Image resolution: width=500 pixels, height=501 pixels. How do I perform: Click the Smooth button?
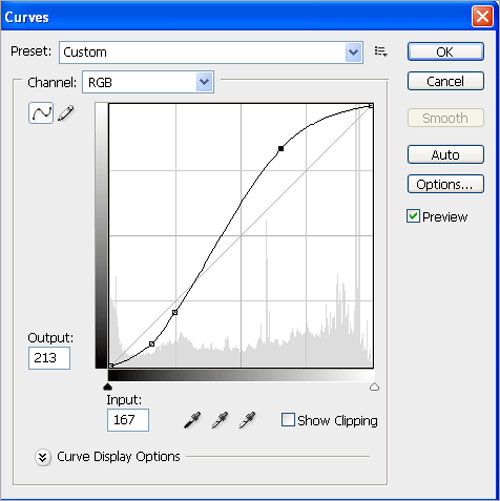(445, 118)
